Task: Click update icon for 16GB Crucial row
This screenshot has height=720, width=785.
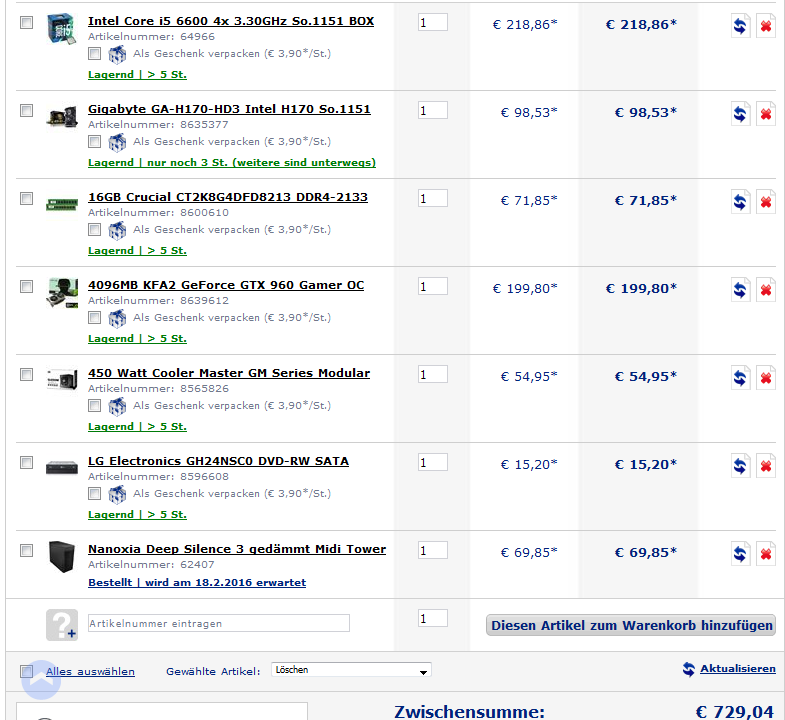Action: [740, 202]
